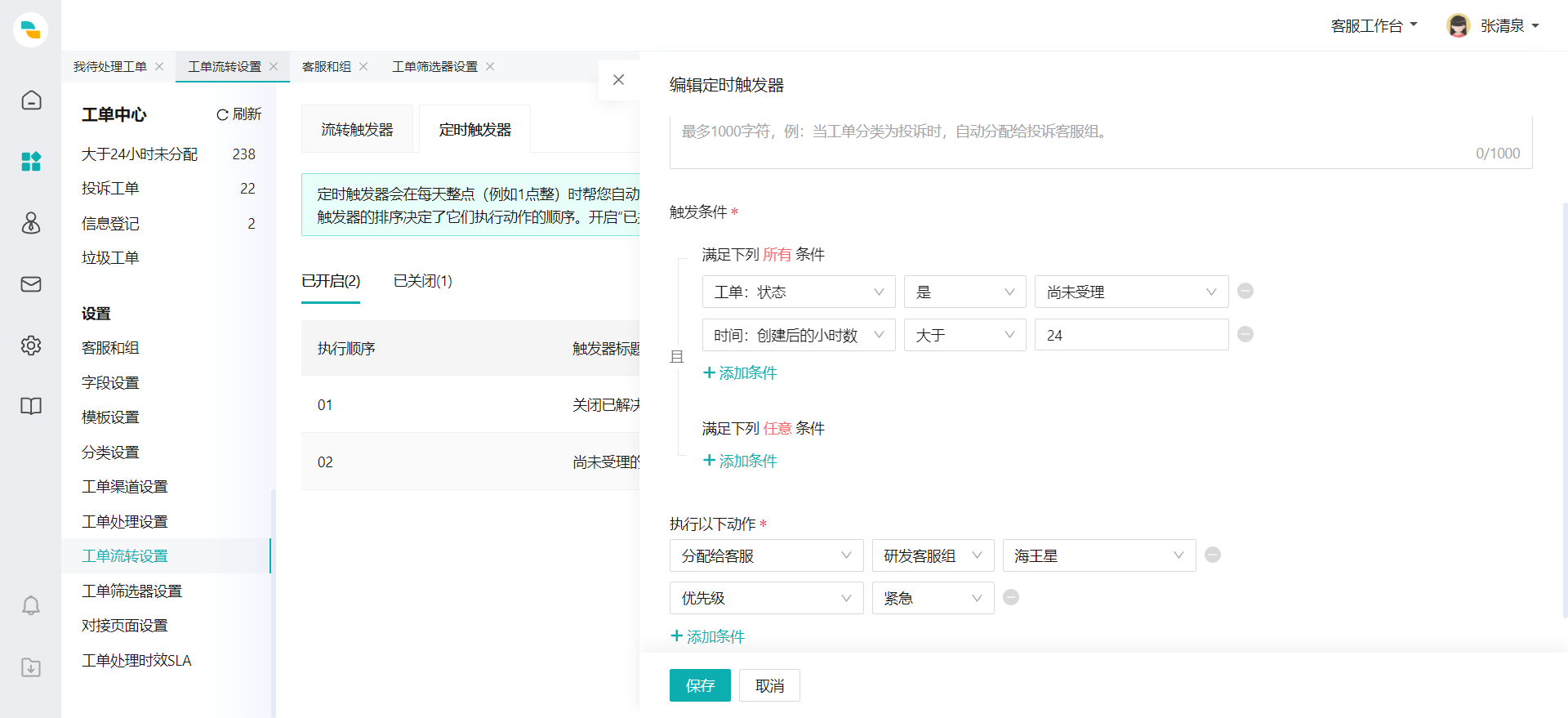Viewport: 1568px width, 718px height.
Task: Select trigger row 02
Action: [470, 462]
